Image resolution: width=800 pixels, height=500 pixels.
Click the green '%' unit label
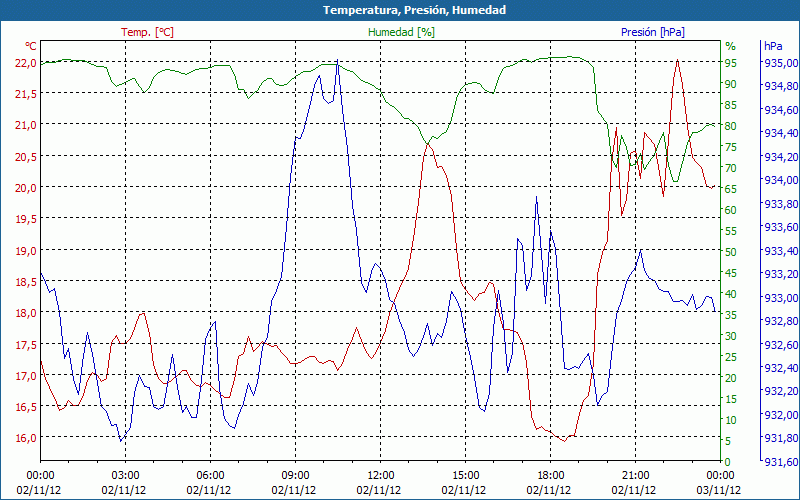pos(731,46)
